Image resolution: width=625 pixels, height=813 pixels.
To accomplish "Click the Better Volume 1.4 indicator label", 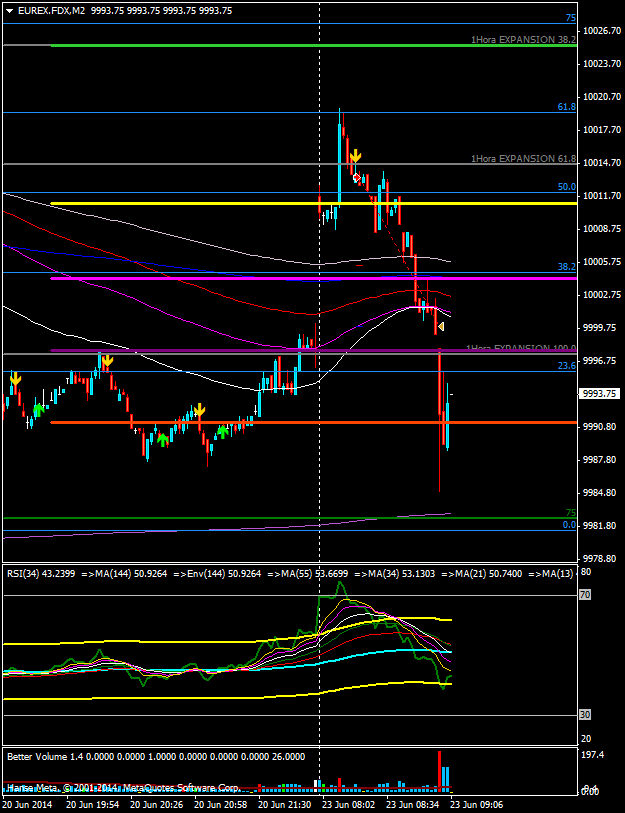I will 45,757.
